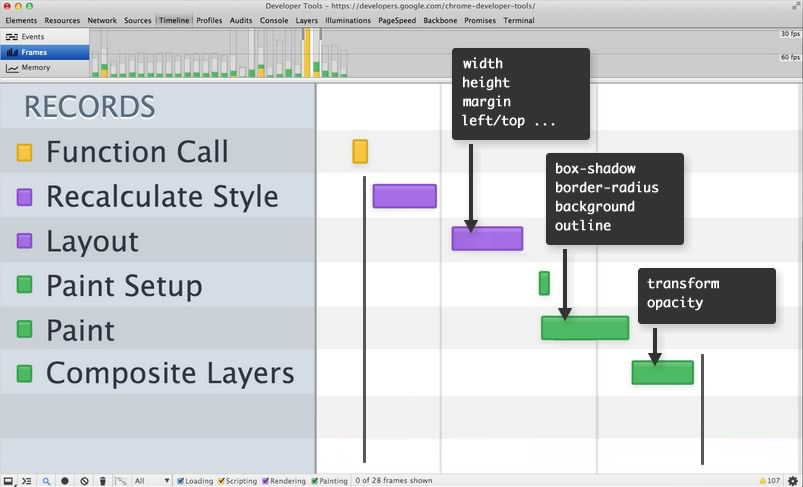
Task: Toggle the Rendering filter checkbox
Action: (265, 481)
